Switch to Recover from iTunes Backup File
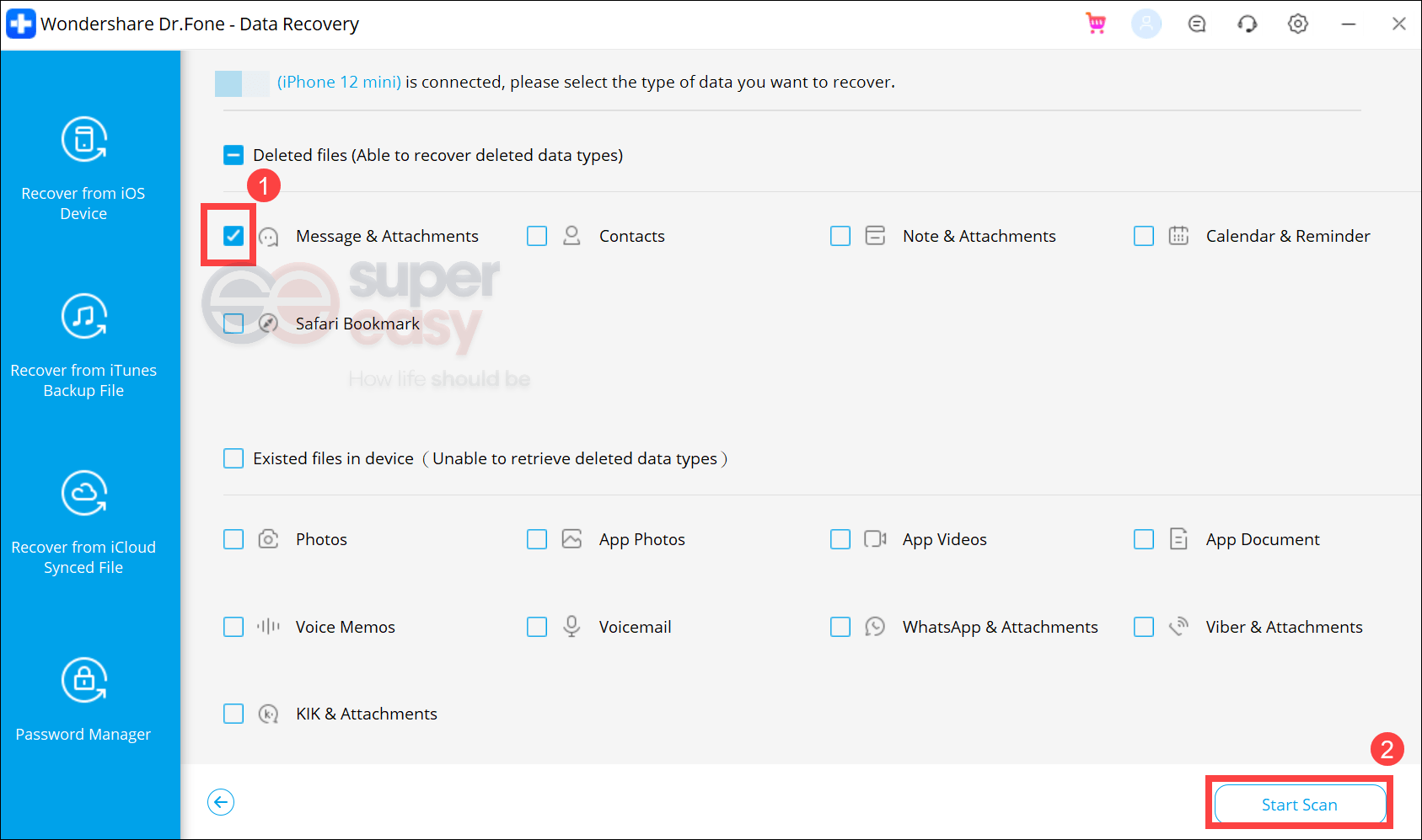This screenshot has width=1422, height=840. [x=83, y=345]
